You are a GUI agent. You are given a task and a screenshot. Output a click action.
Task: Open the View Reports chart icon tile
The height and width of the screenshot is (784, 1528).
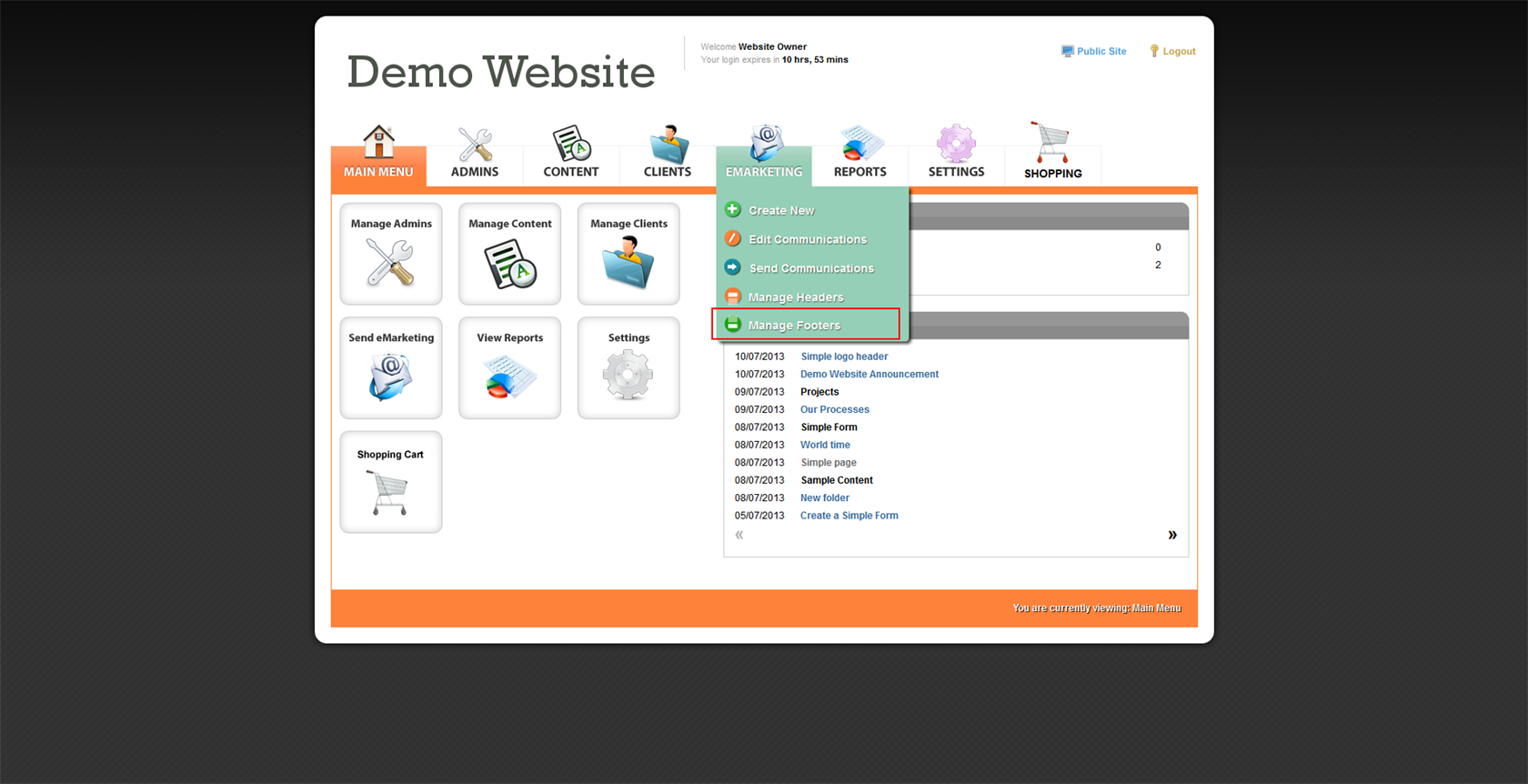point(509,368)
